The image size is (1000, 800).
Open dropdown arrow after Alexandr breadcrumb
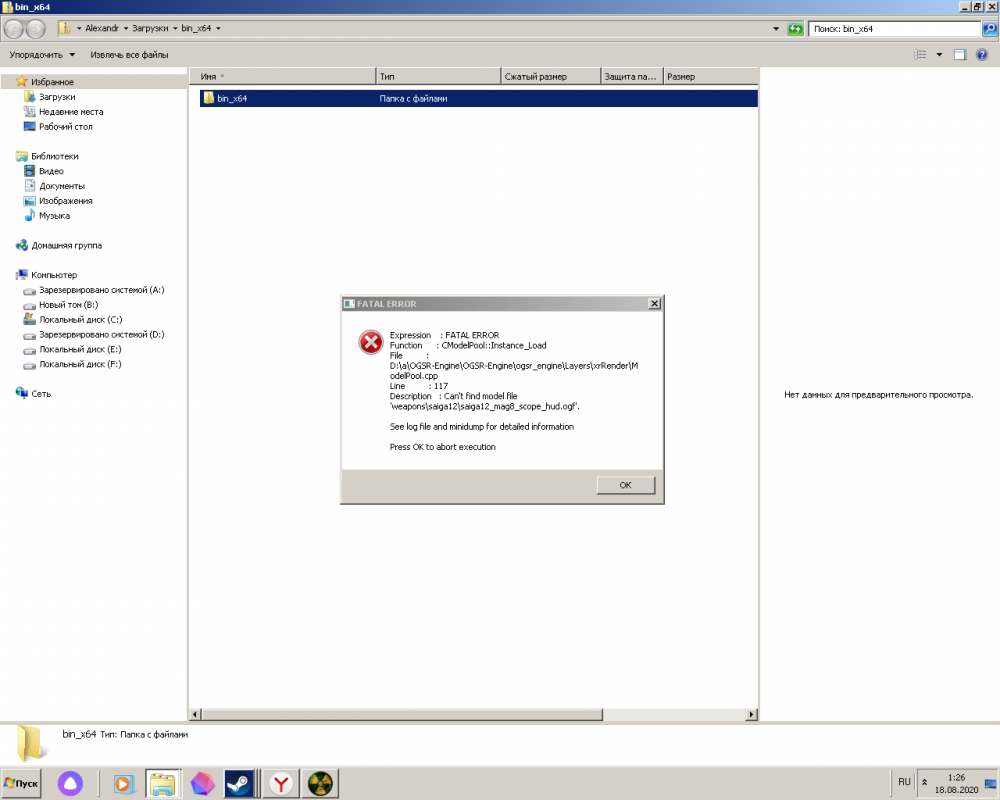tap(126, 28)
